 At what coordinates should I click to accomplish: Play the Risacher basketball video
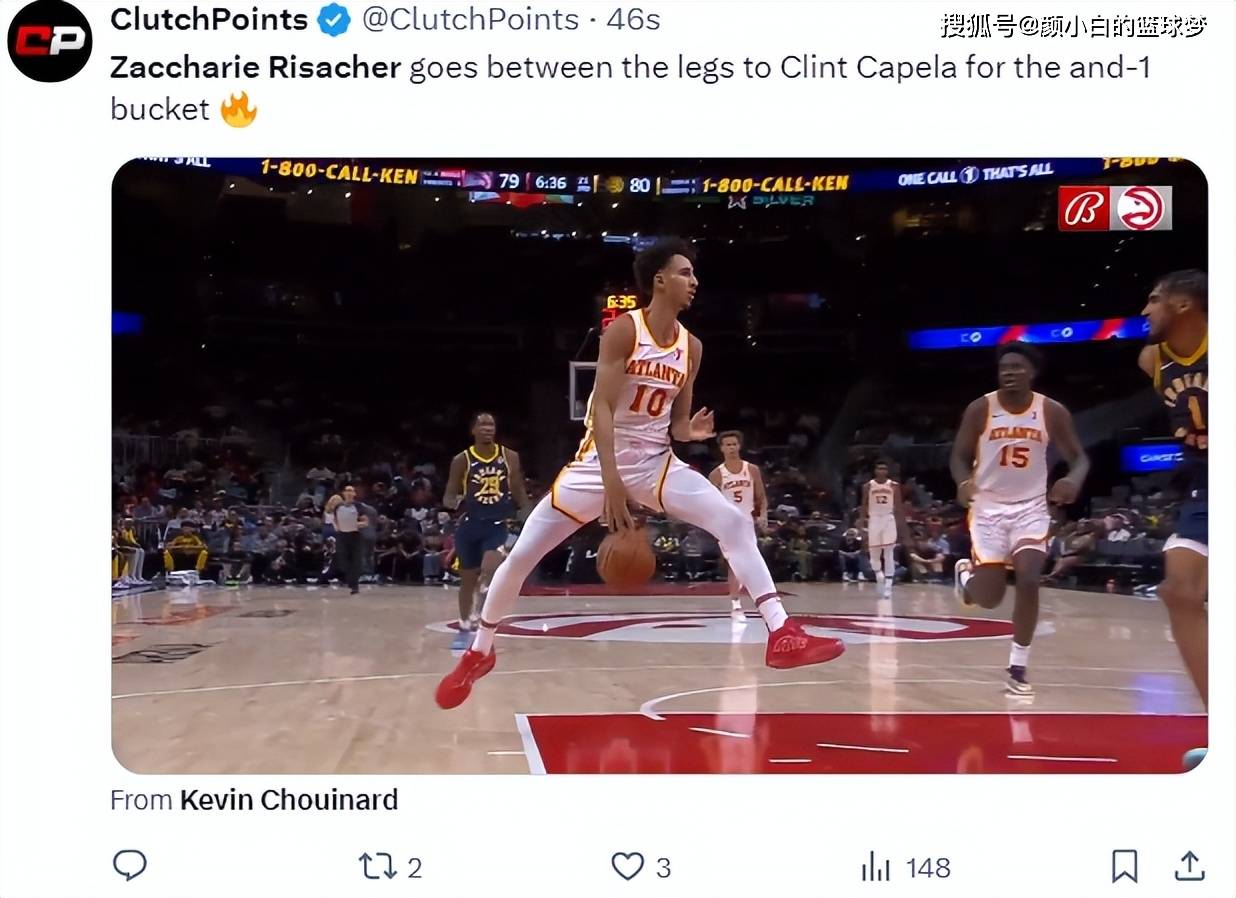(x=659, y=465)
